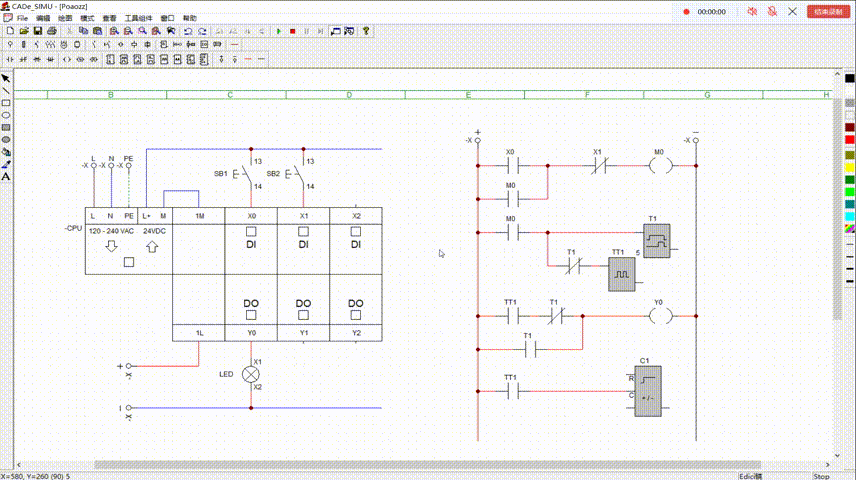856x480 pixels.
Task: Click the Save diskette icon
Action: click(x=36, y=31)
